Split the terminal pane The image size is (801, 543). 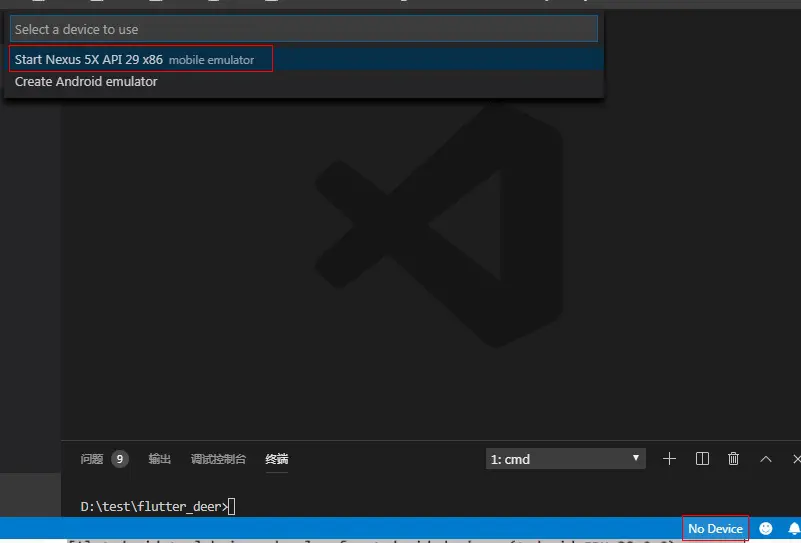[702, 459]
